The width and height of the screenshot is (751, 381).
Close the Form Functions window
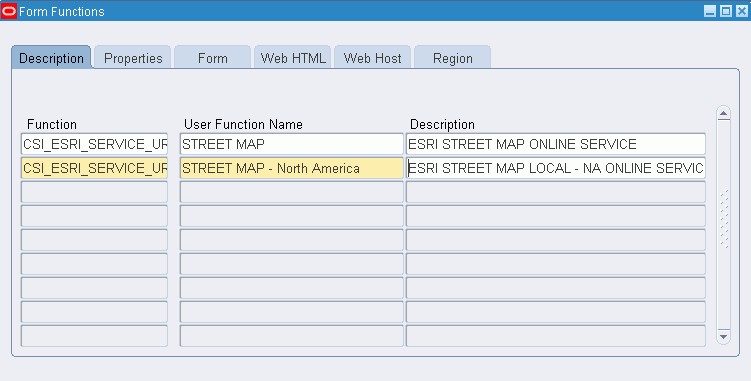741,11
